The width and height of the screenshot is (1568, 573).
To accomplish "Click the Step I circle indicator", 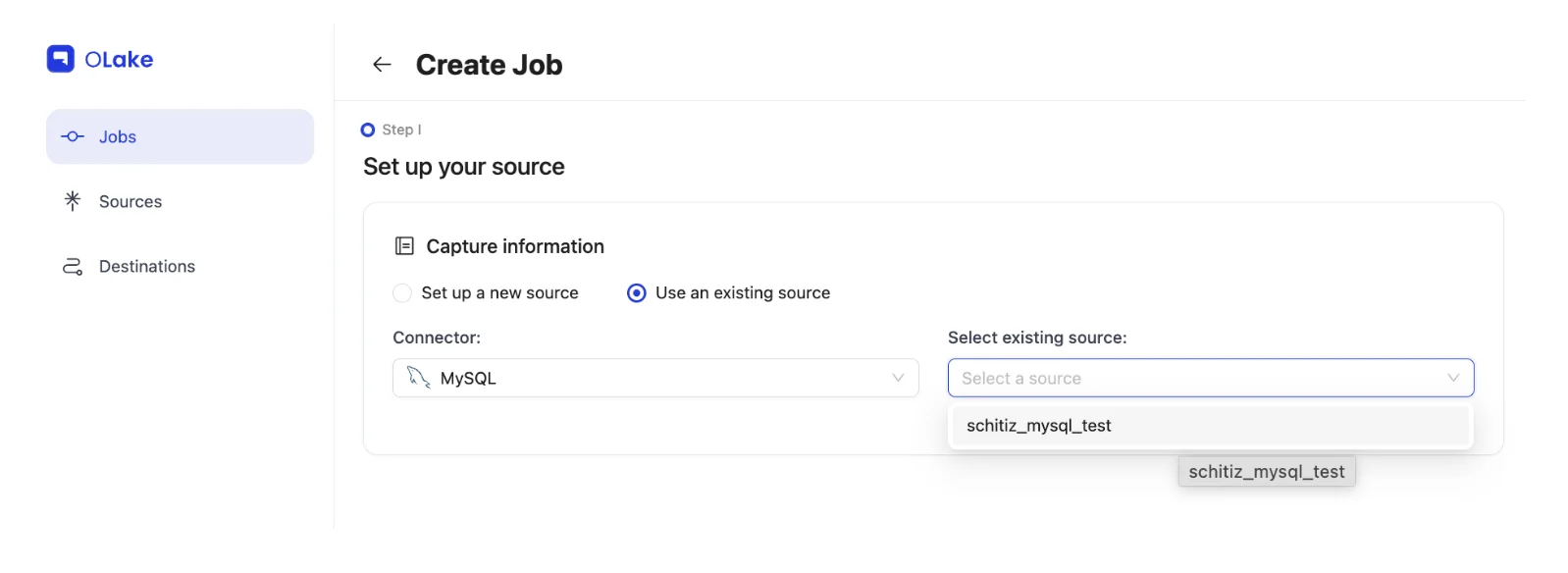I will click(x=368, y=130).
